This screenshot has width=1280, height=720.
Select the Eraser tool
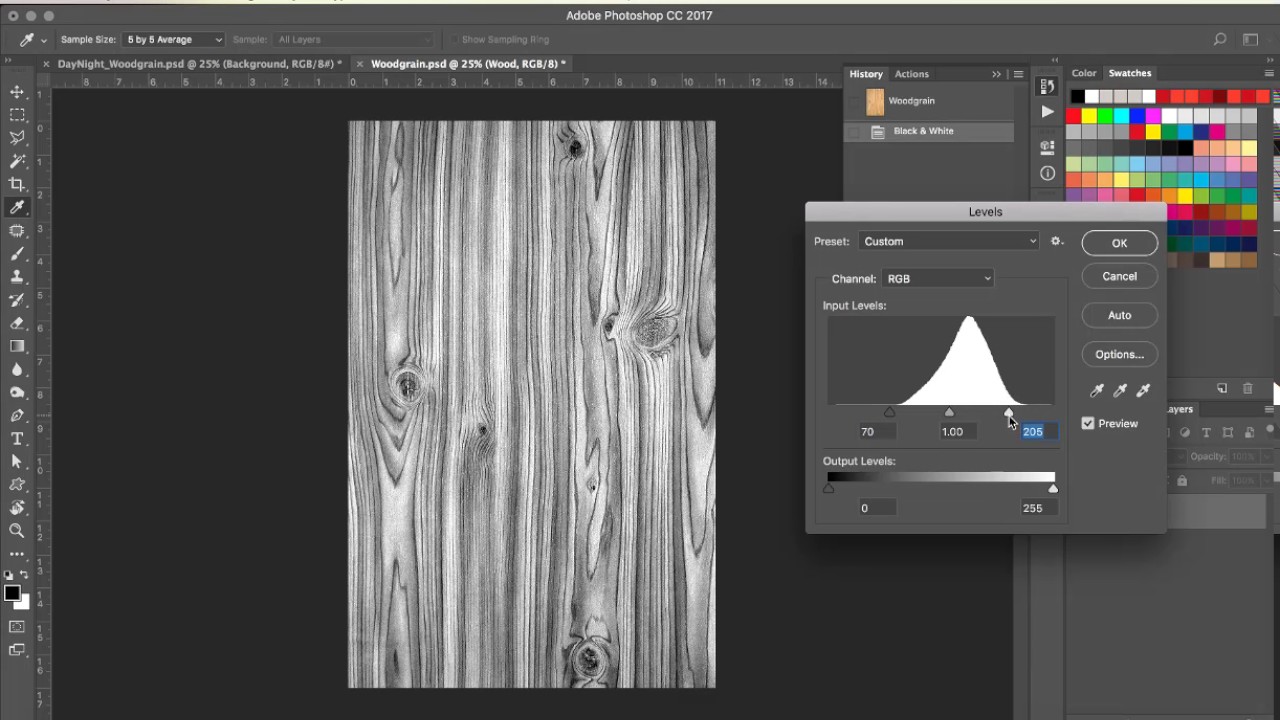click(17, 323)
